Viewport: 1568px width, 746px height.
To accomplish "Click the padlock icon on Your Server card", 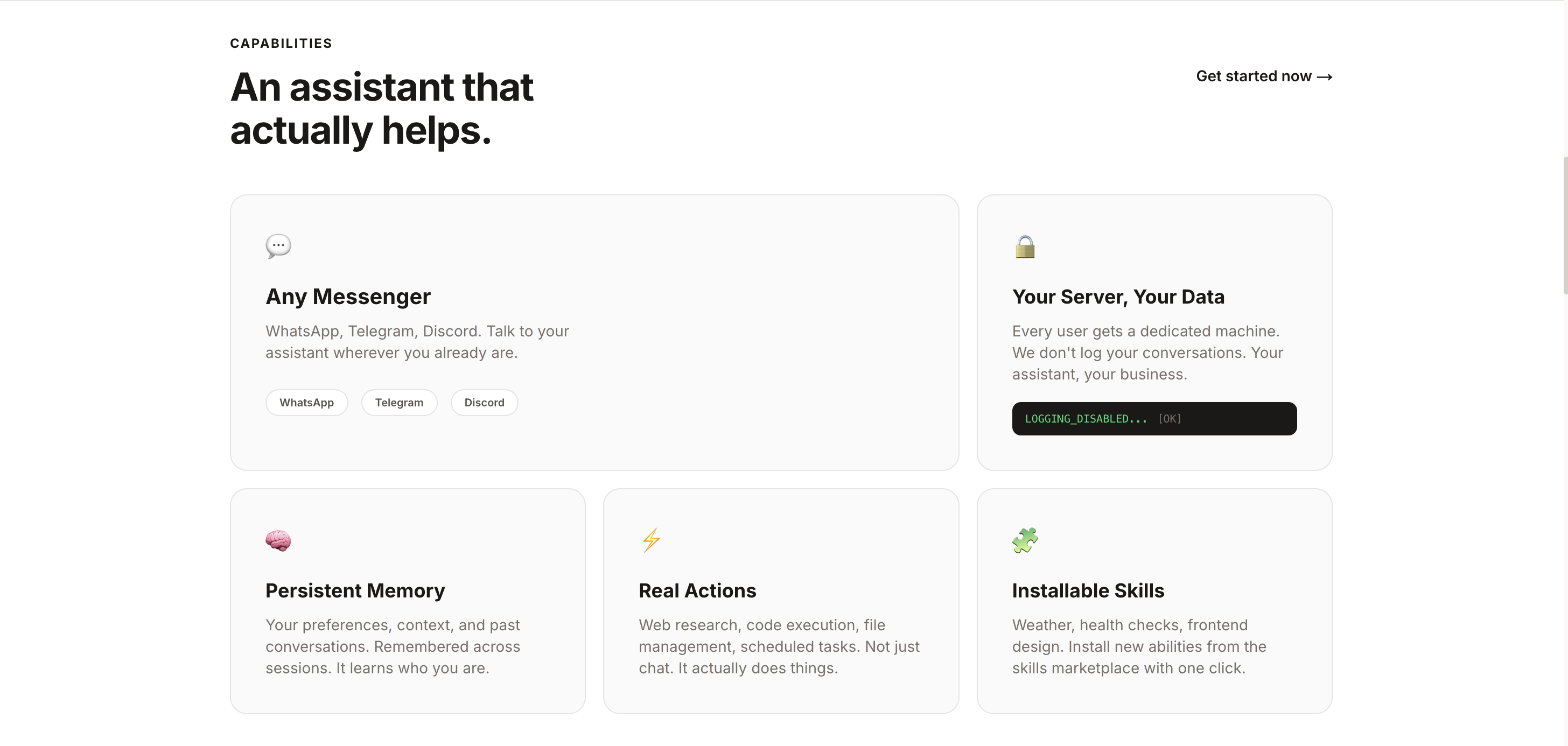I will pyautogui.click(x=1025, y=247).
